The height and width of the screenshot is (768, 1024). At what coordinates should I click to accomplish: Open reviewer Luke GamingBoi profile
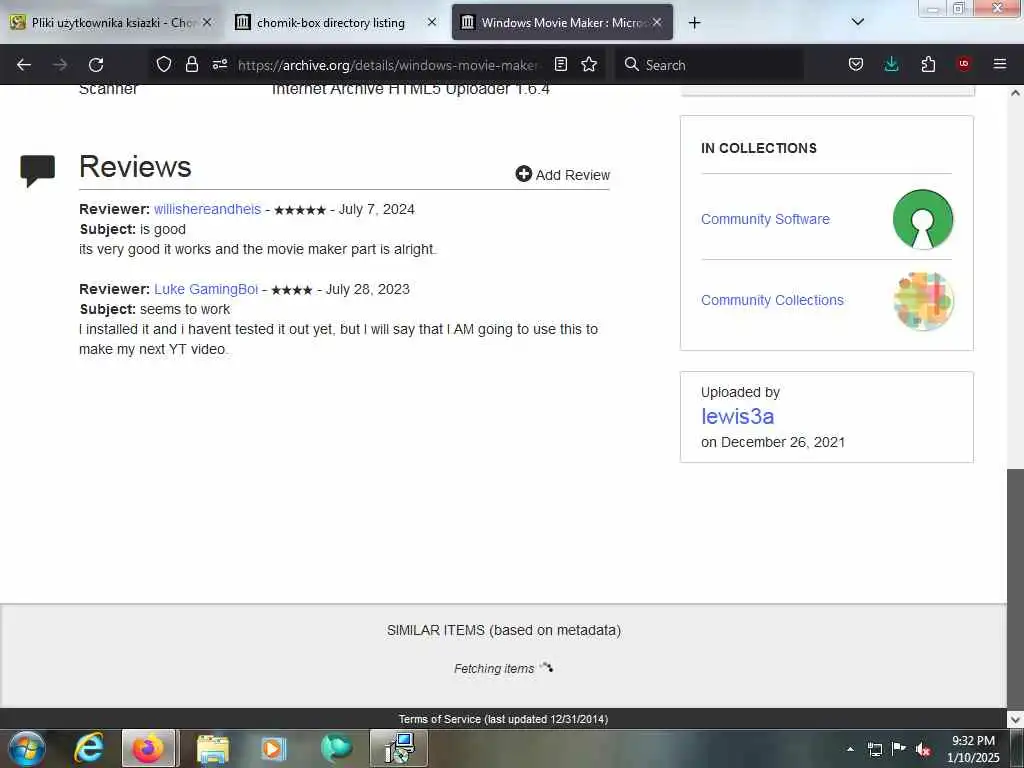pyautogui.click(x=206, y=289)
